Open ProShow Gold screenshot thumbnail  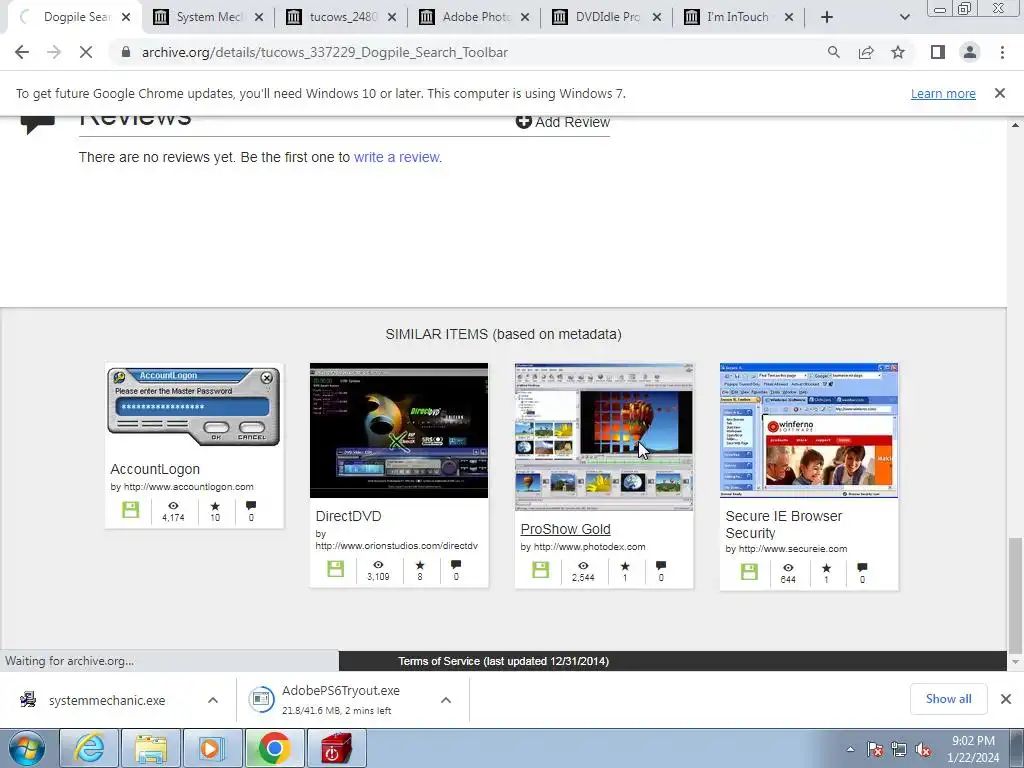(x=604, y=437)
